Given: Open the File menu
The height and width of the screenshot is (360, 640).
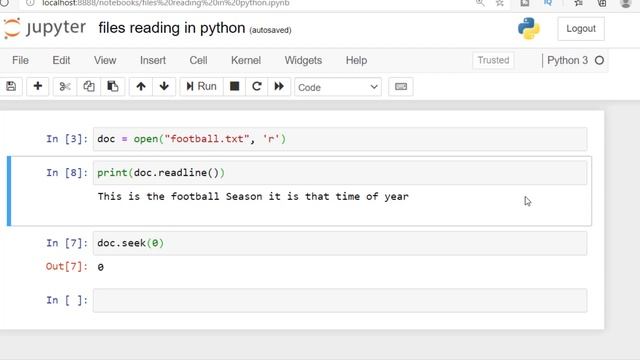Looking at the screenshot, I should pyautogui.click(x=20, y=60).
